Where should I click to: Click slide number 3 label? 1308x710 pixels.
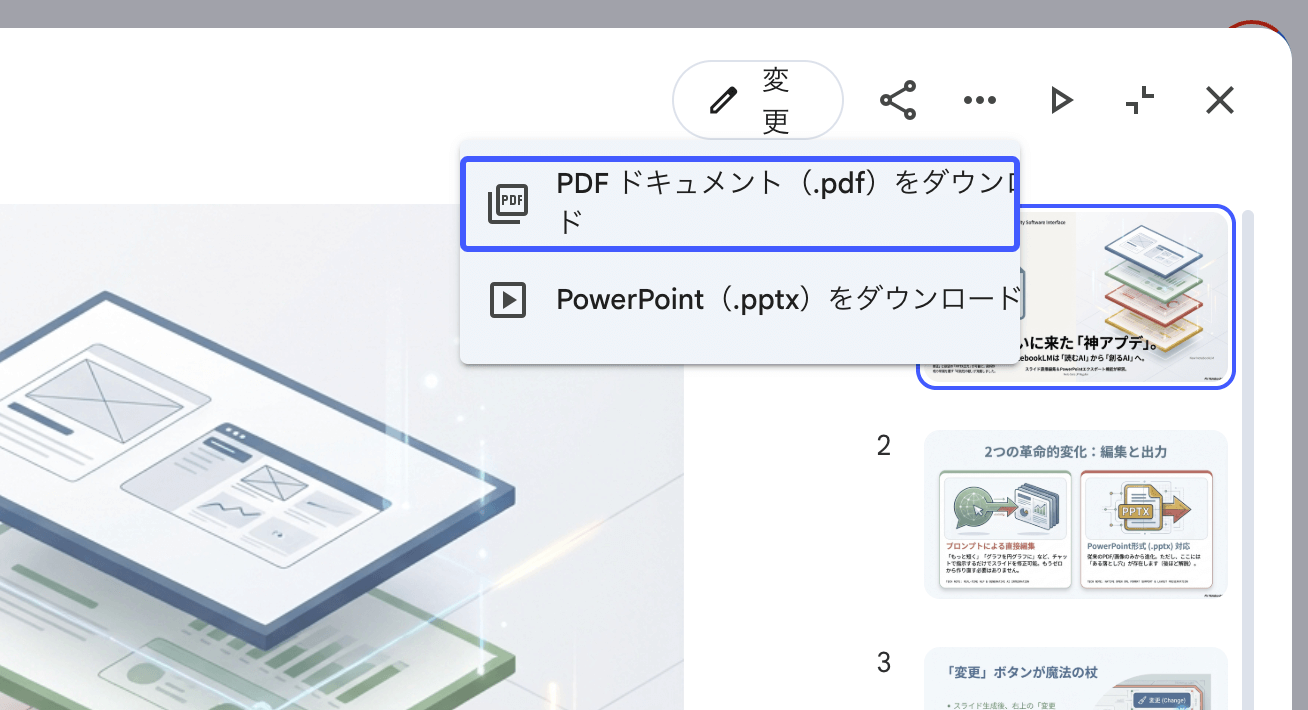click(x=883, y=662)
